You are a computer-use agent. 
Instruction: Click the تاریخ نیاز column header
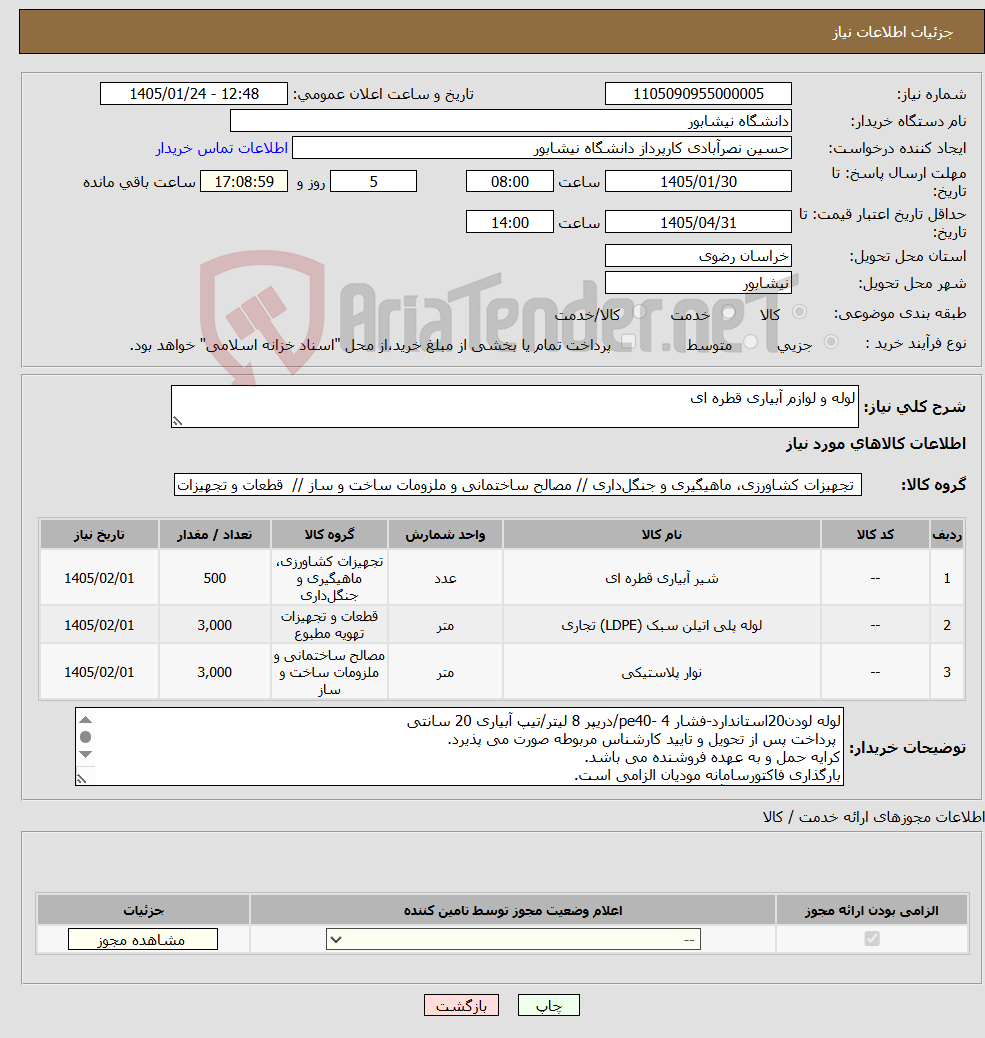click(x=99, y=534)
